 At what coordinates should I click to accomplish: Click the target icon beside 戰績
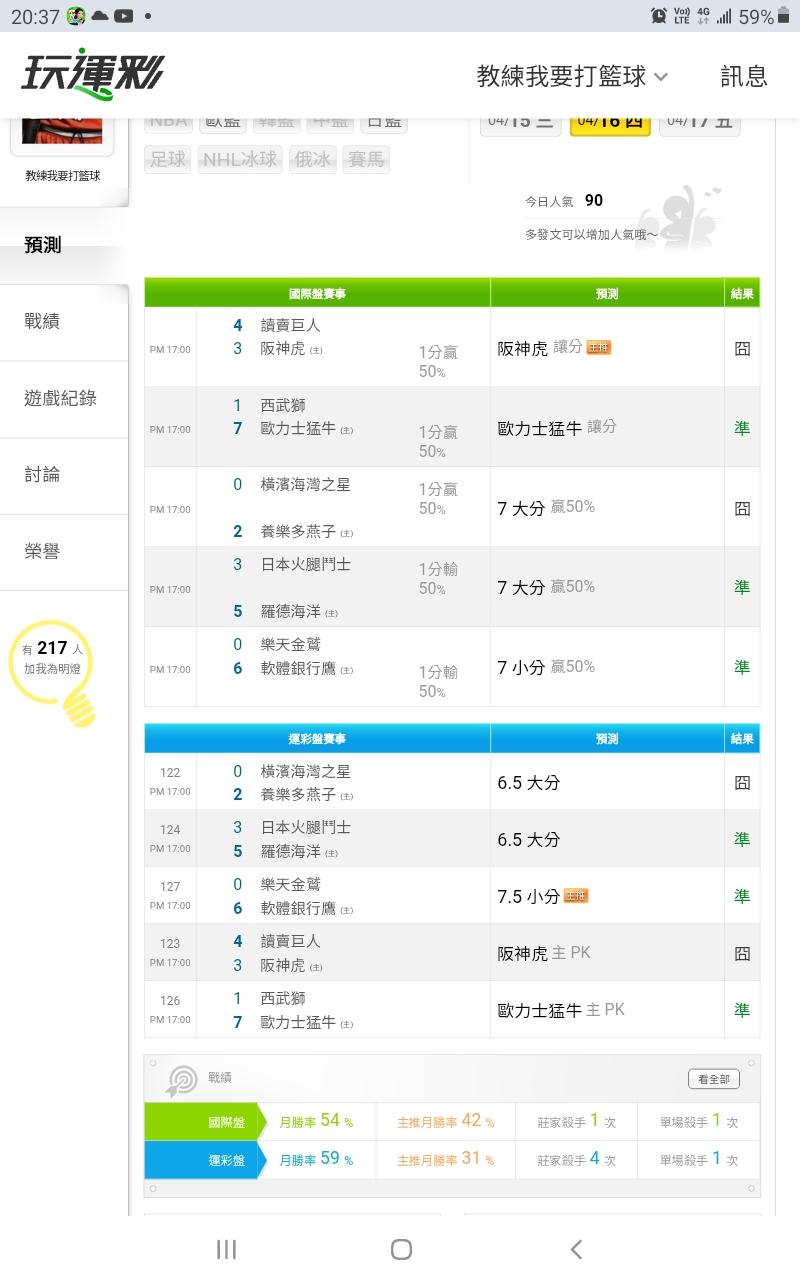coord(181,1080)
